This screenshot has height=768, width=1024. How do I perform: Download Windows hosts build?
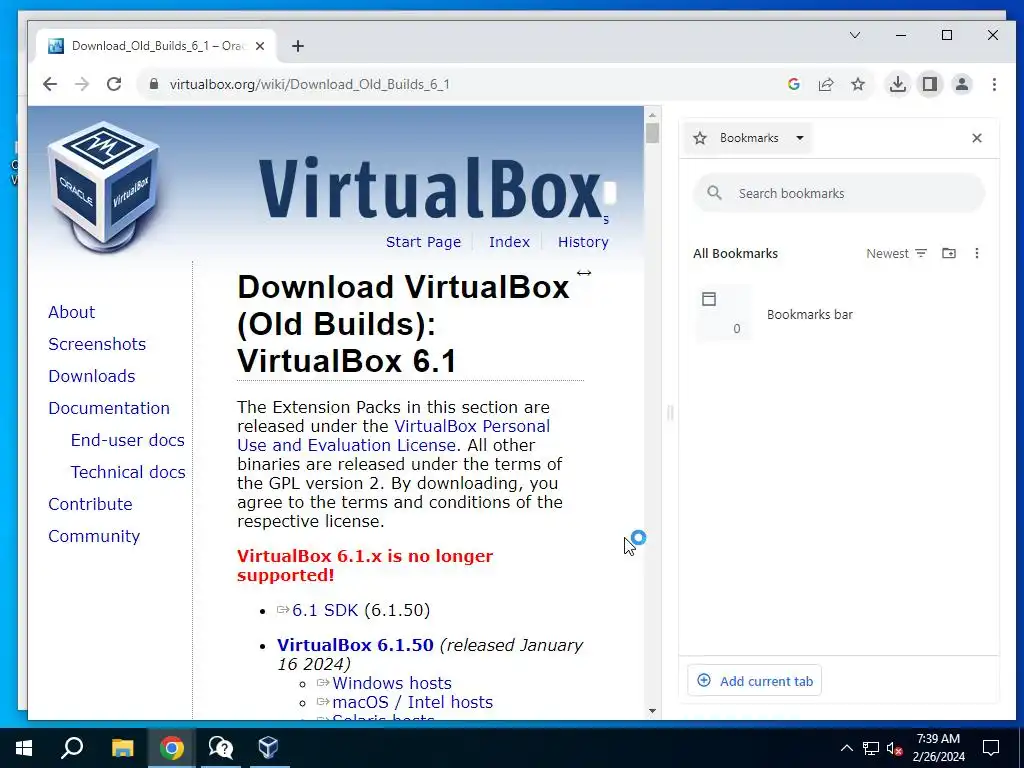point(391,683)
